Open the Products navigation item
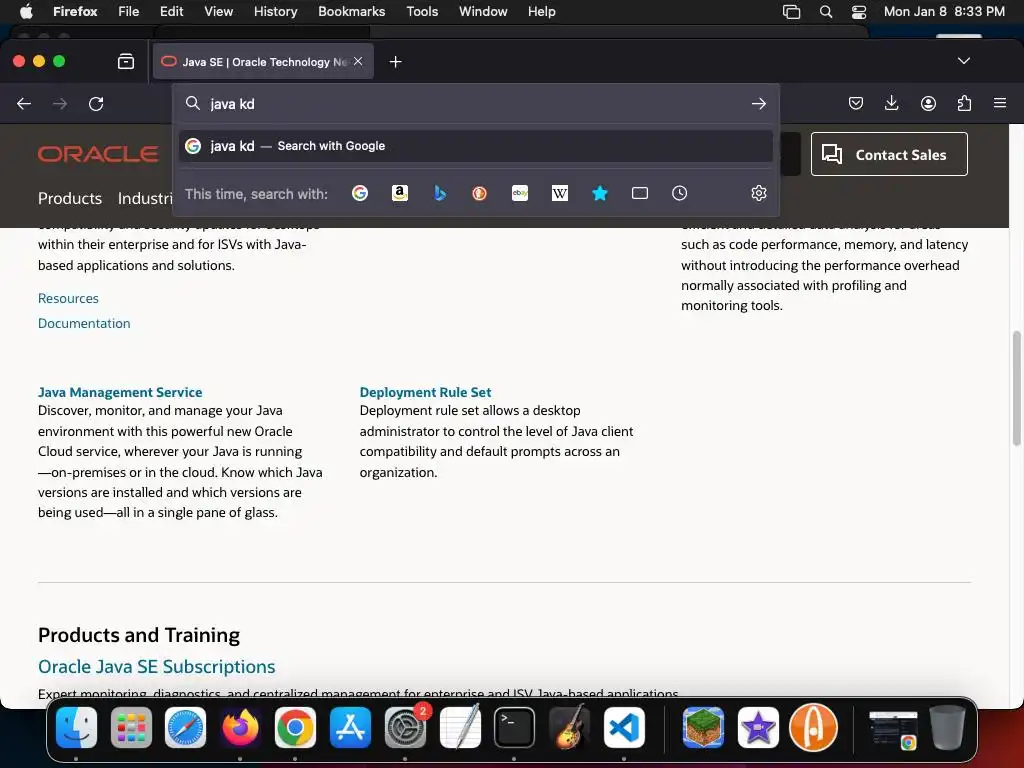Image resolution: width=1024 pixels, height=768 pixels. coord(70,199)
